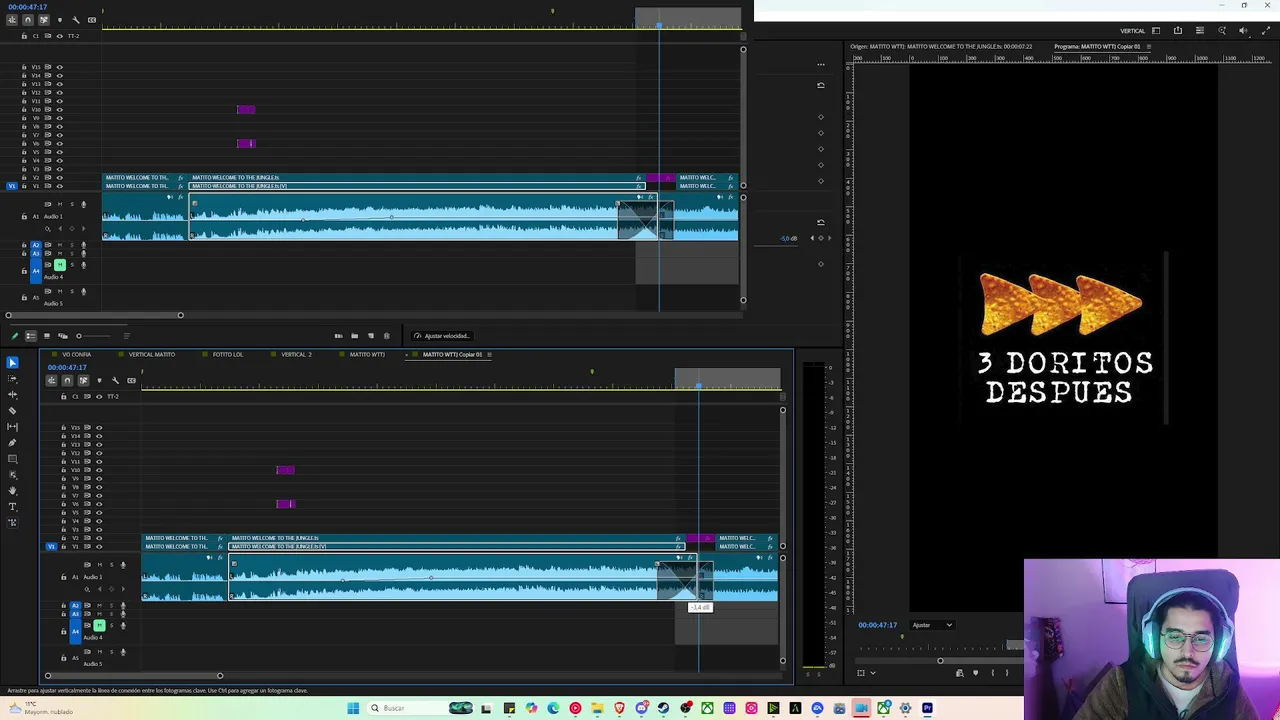Screen dimensions: 1280x720
Task: Lock the A1 audio track
Action: (63, 577)
